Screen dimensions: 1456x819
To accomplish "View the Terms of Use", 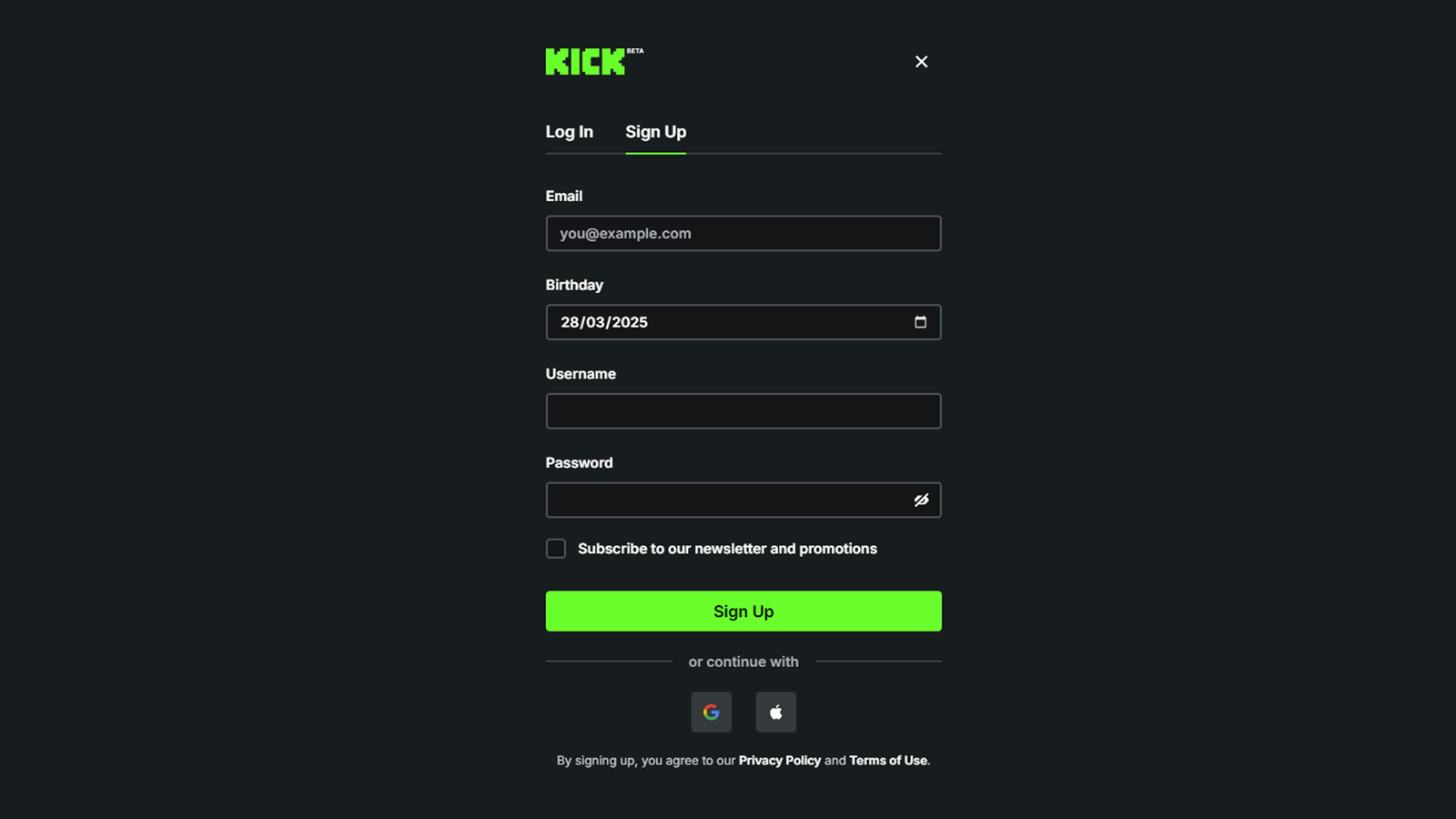I will pos(887,760).
